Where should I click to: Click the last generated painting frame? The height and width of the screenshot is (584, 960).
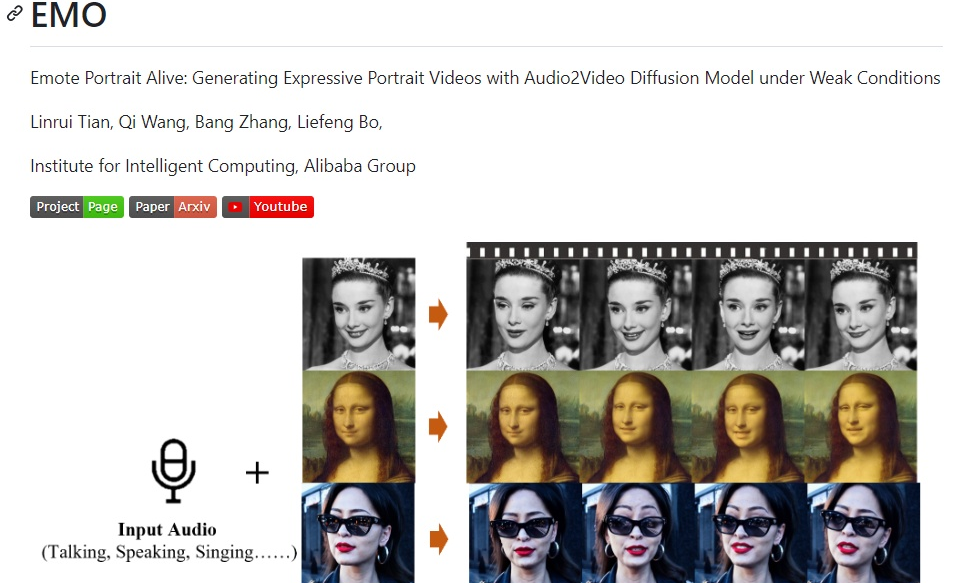pyautogui.click(x=861, y=427)
